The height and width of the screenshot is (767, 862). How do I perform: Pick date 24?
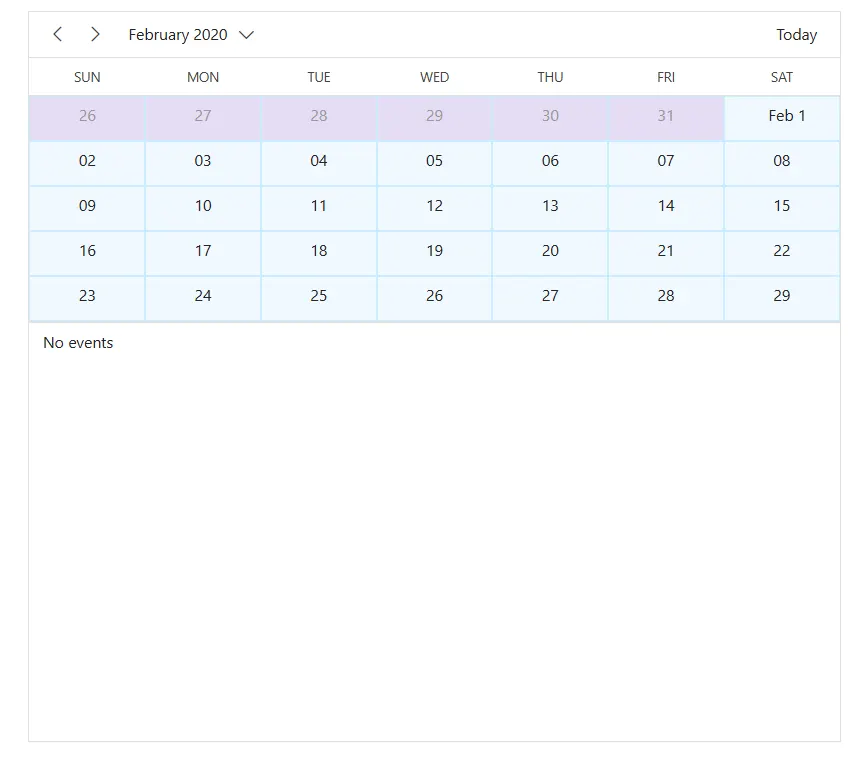coord(203,299)
